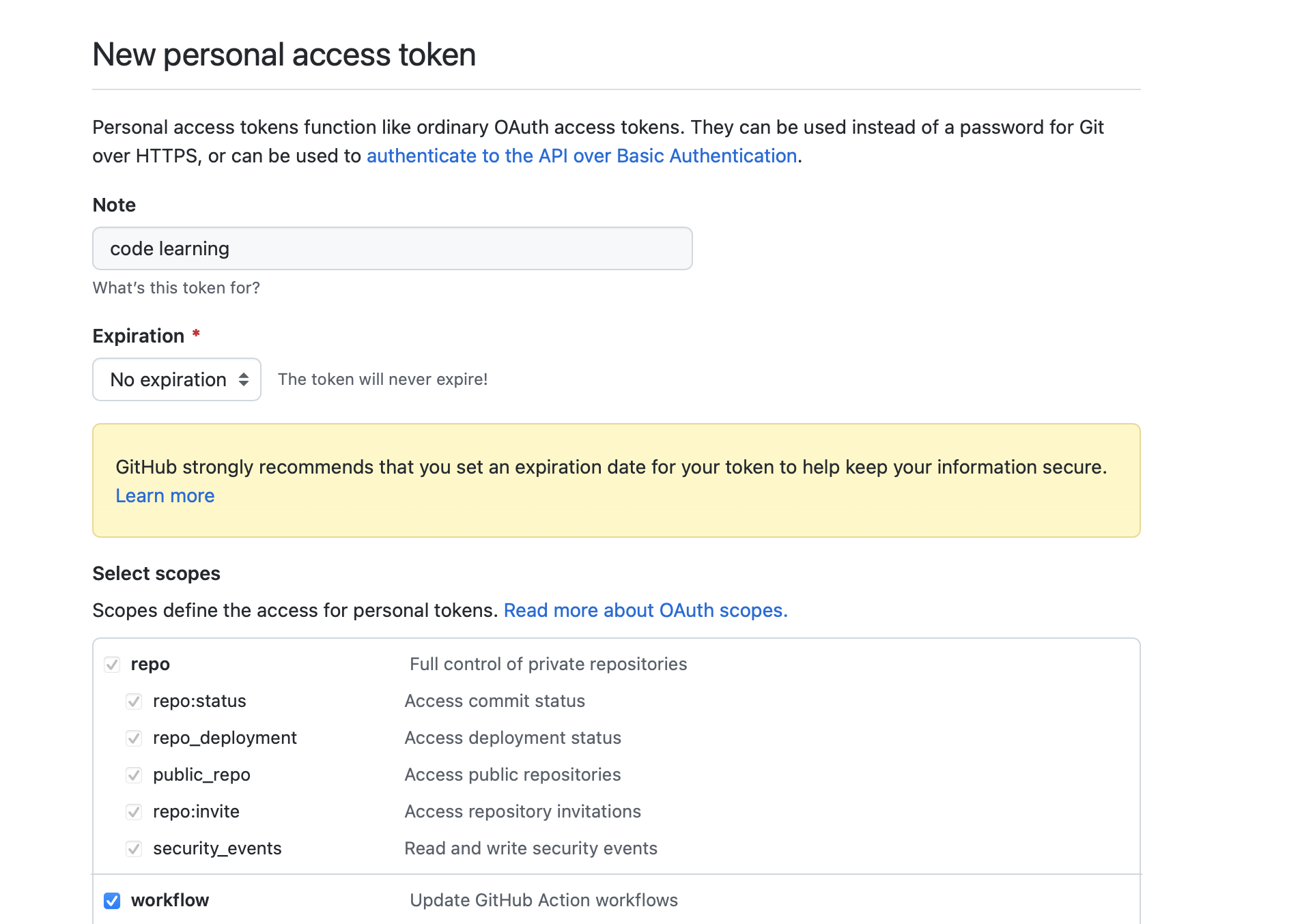
Task: Click the repo_deployment scope label
Action: [x=225, y=738]
